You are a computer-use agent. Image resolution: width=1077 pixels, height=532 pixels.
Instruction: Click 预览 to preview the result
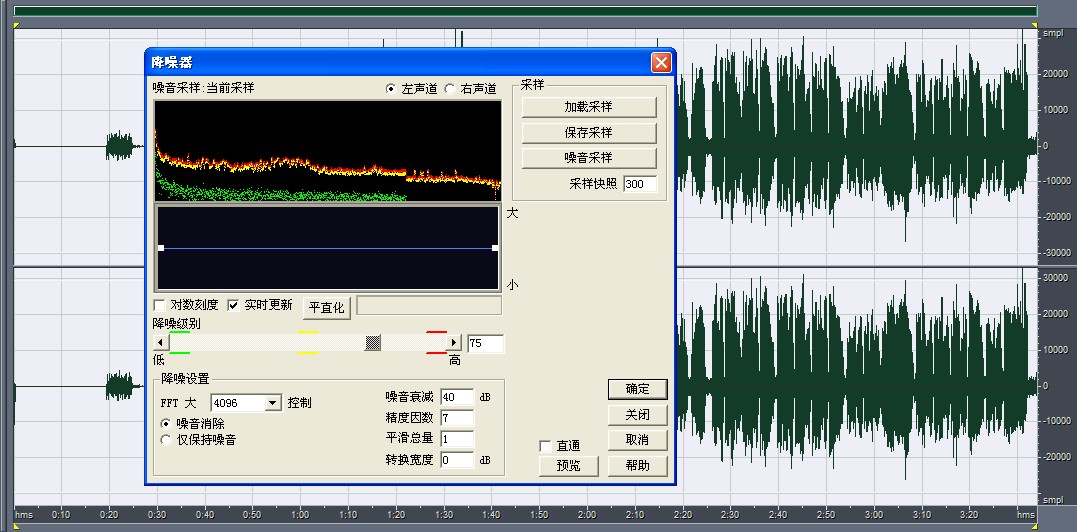(568, 465)
